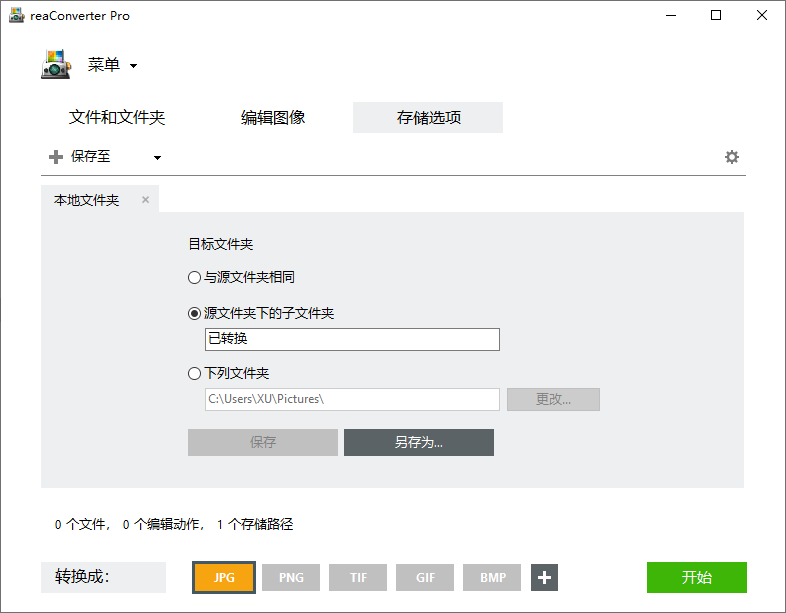Viewport: 786px width, 613px height.
Task: Set BMP as conversion format
Action: [x=492, y=578]
